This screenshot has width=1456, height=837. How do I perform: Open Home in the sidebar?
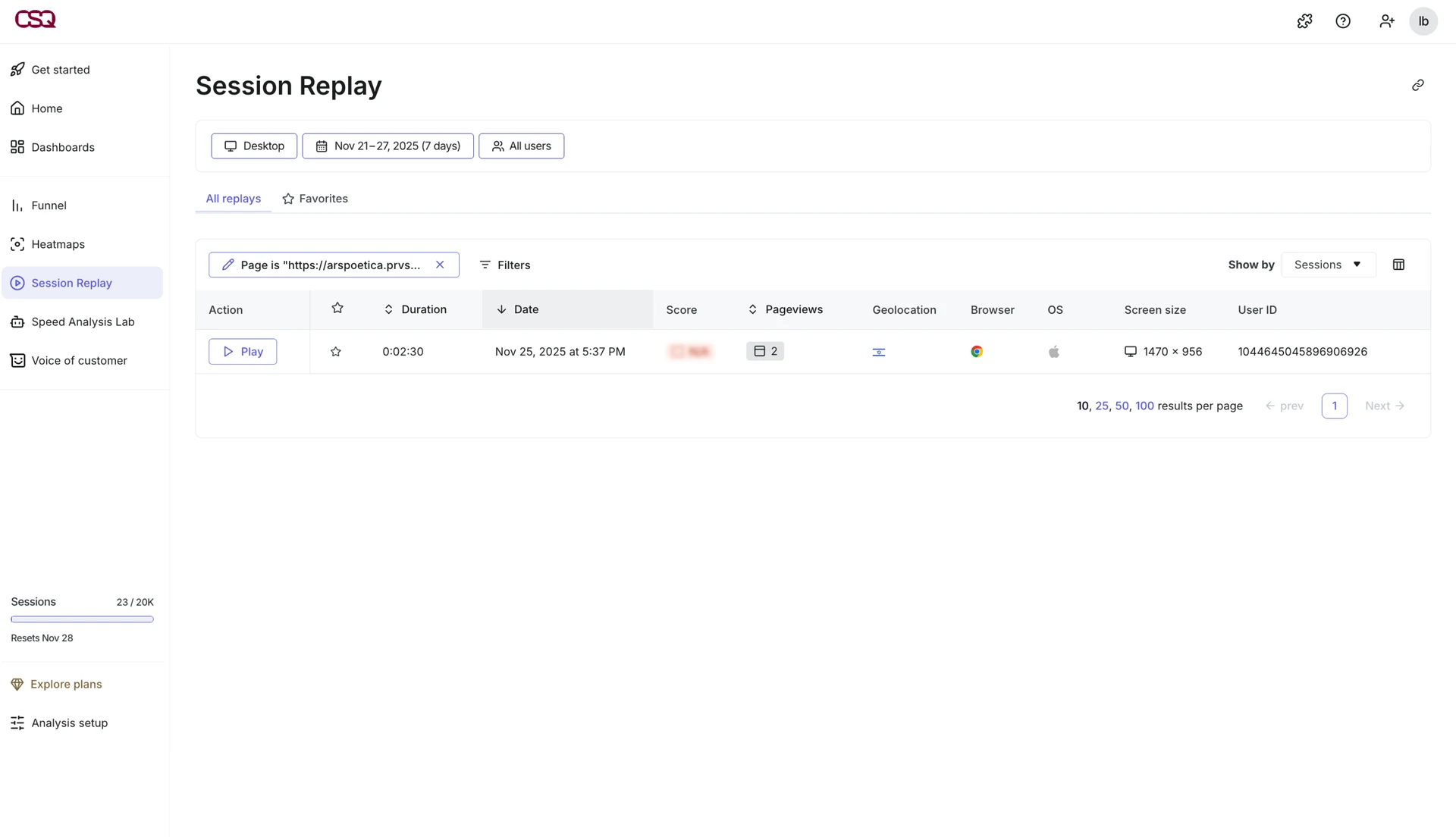tap(82, 108)
